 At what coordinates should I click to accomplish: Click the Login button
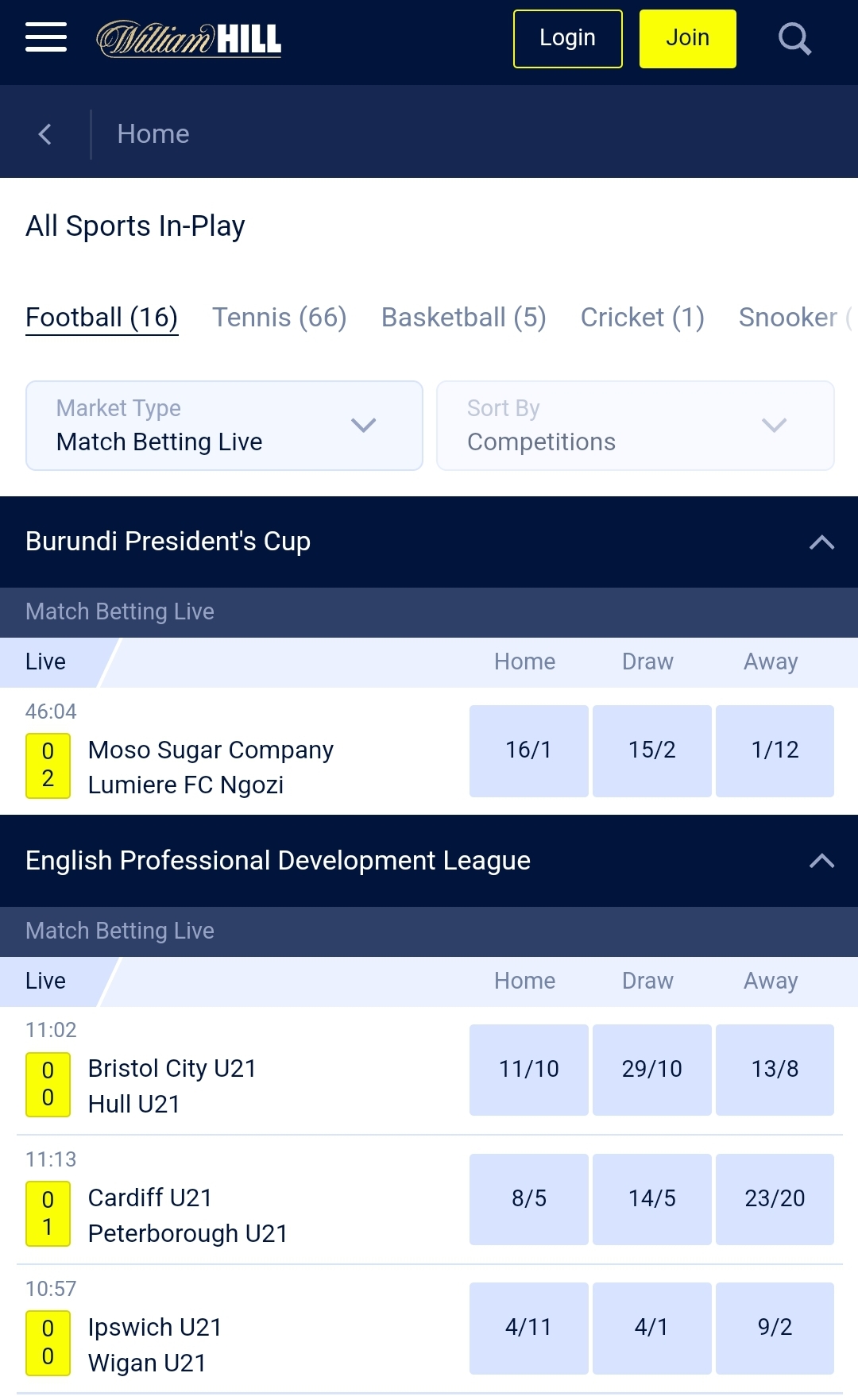coord(567,37)
